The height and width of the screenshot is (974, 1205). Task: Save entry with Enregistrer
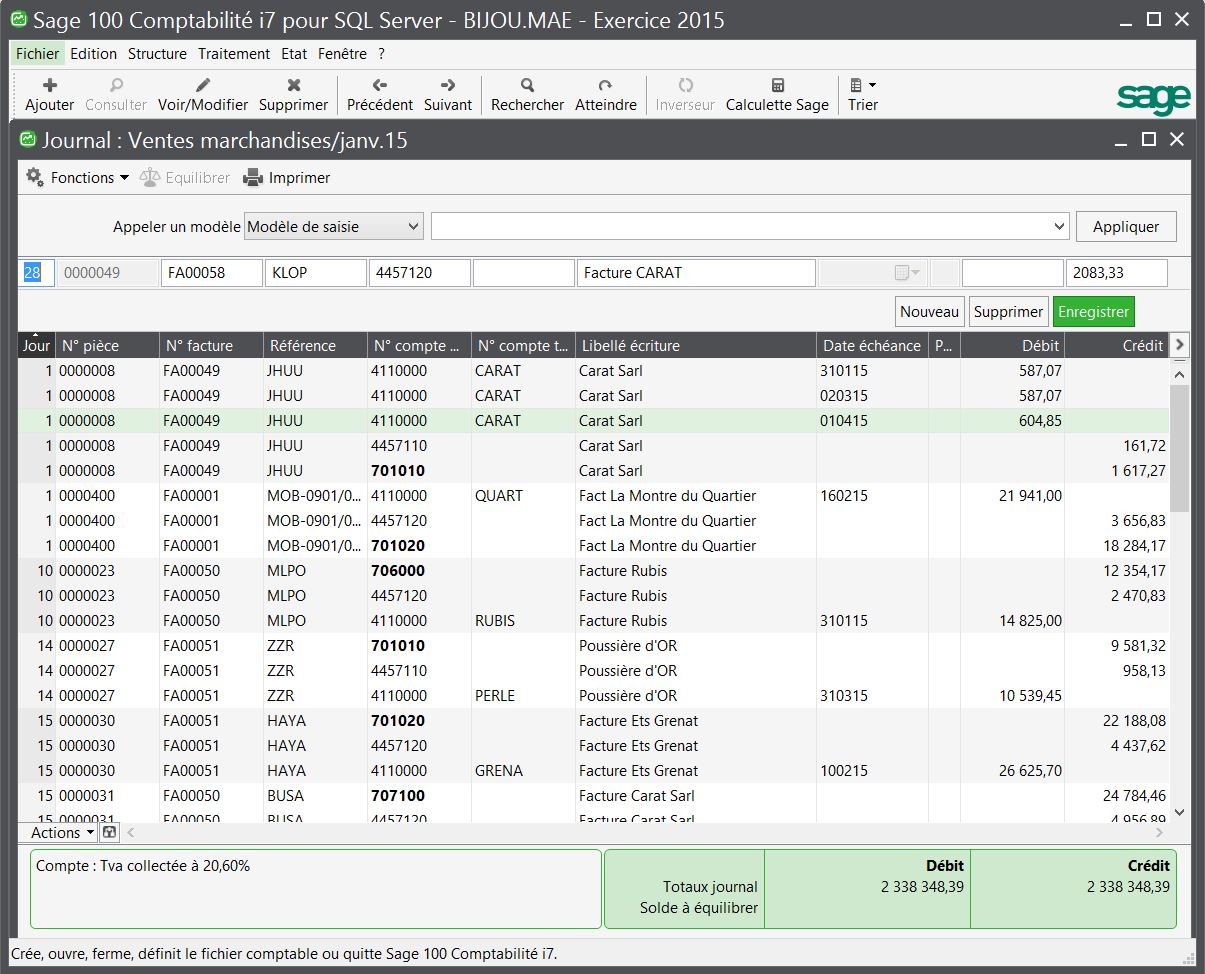click(1094, 311)
